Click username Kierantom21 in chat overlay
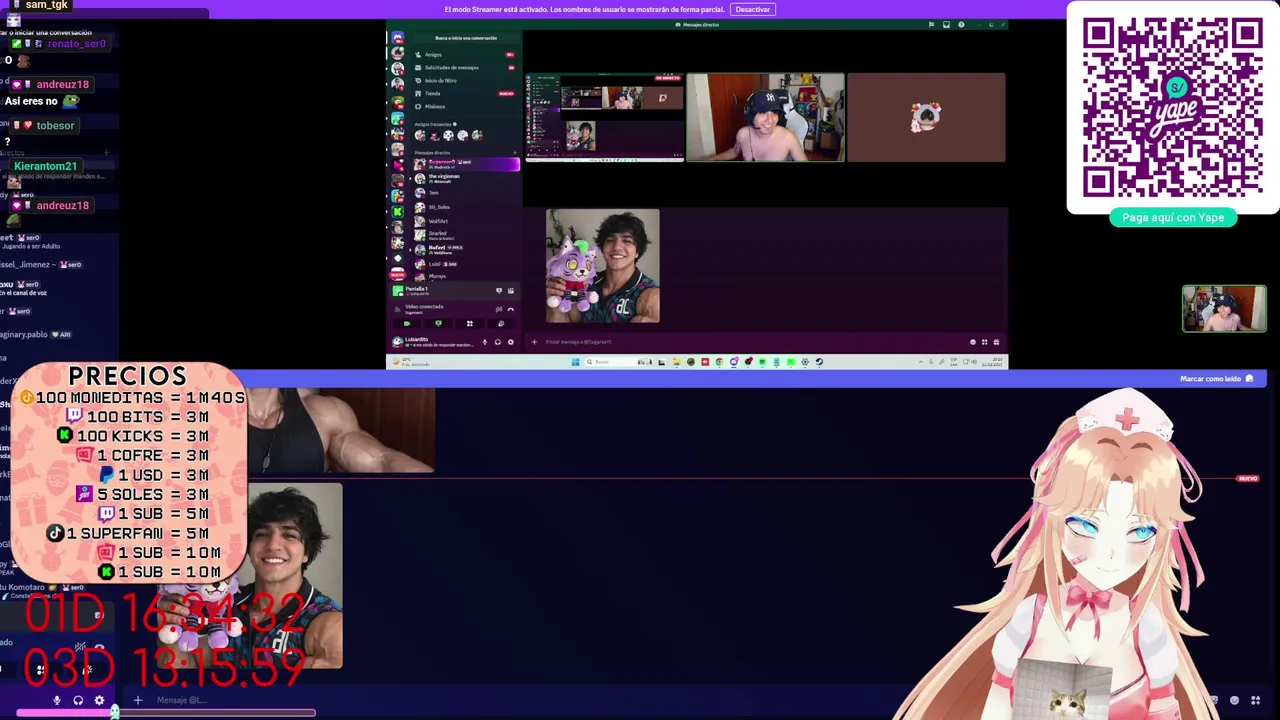This screenshot has height=720, width=1280. tap(45, 166)
